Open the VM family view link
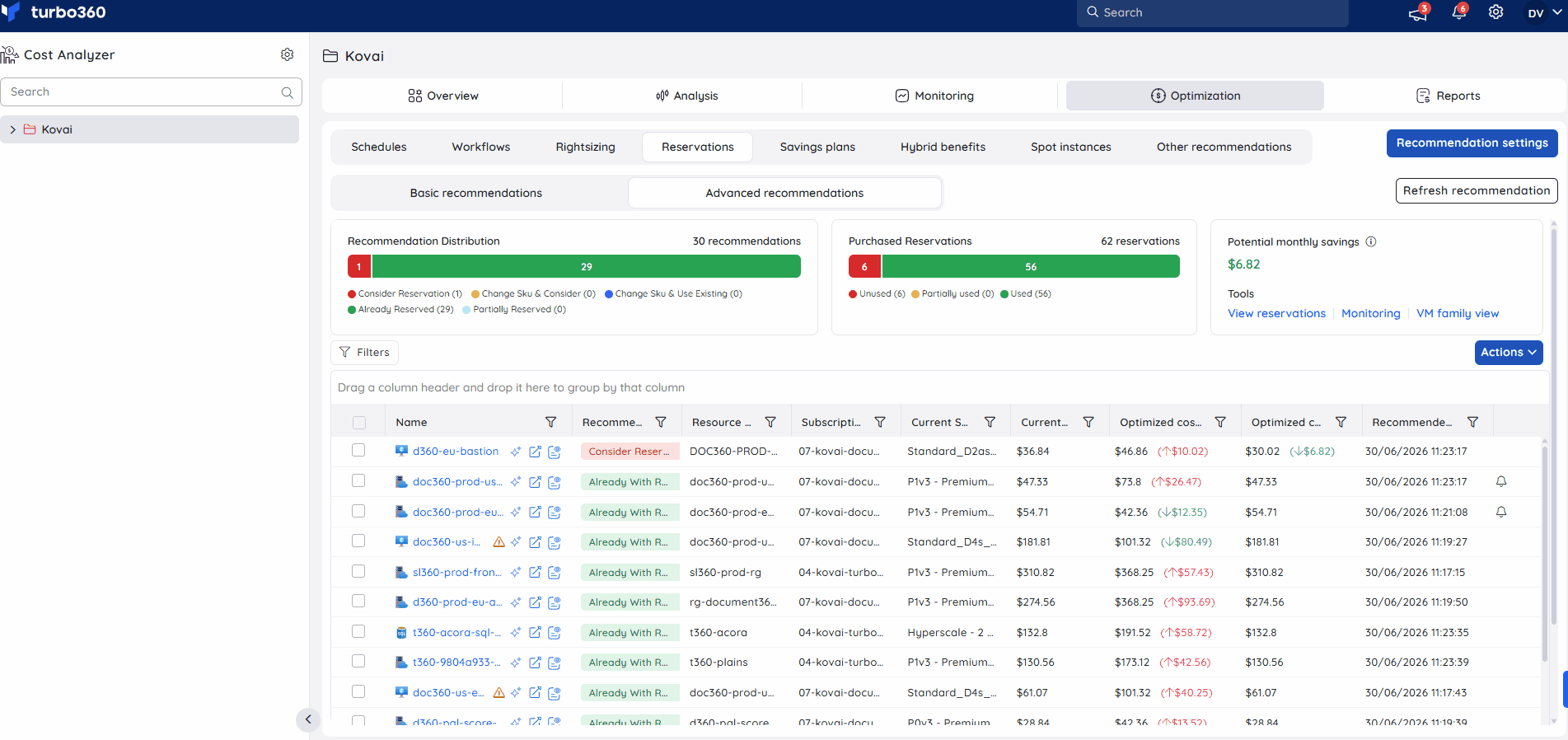1568x740 pixels. coord(1458,314)
